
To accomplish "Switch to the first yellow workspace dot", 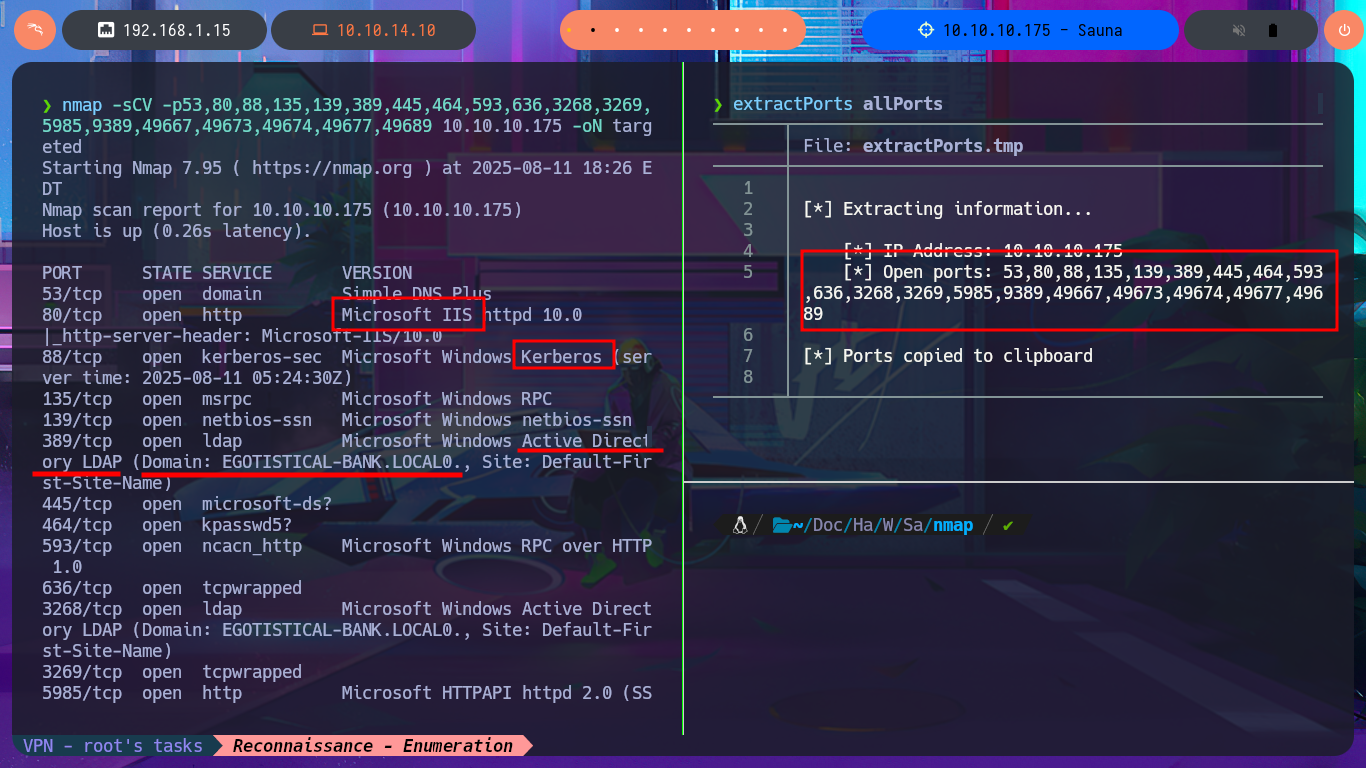I will coord(569,30).
